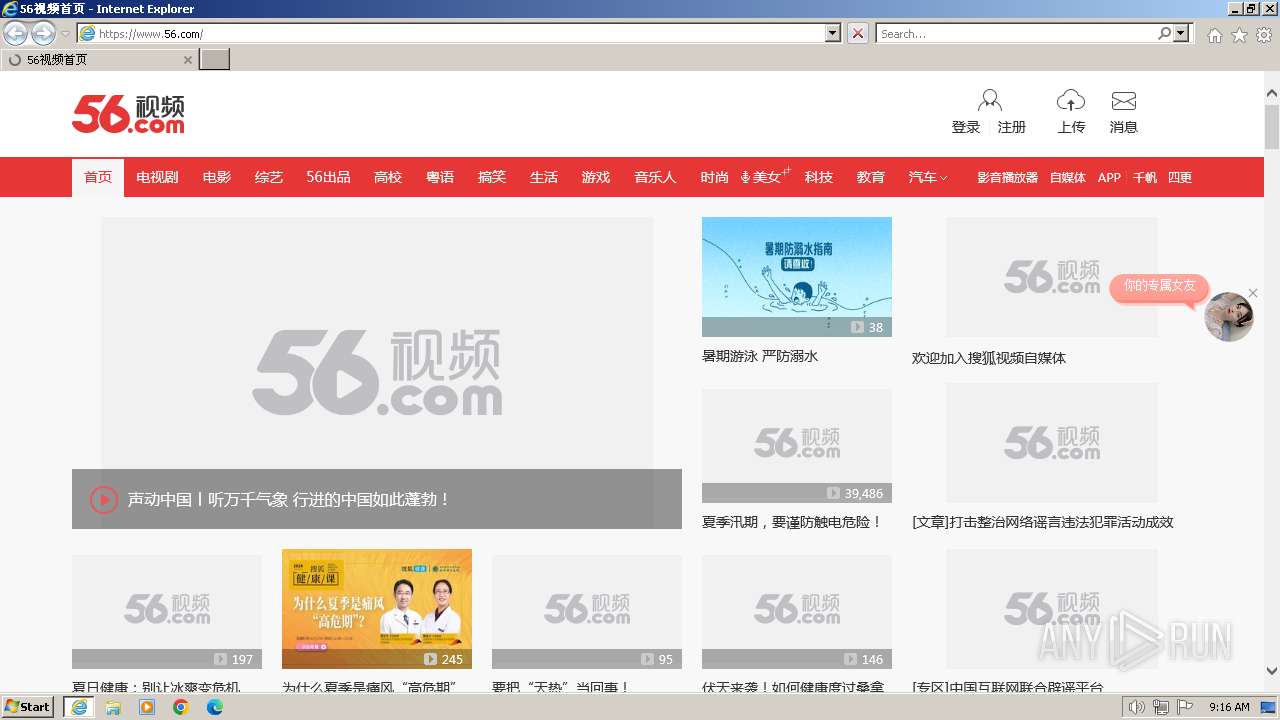Click the page scrollbar up arrow
Image resolution: width=1280 pixels, height=720 pixels.
point(1272,93)
